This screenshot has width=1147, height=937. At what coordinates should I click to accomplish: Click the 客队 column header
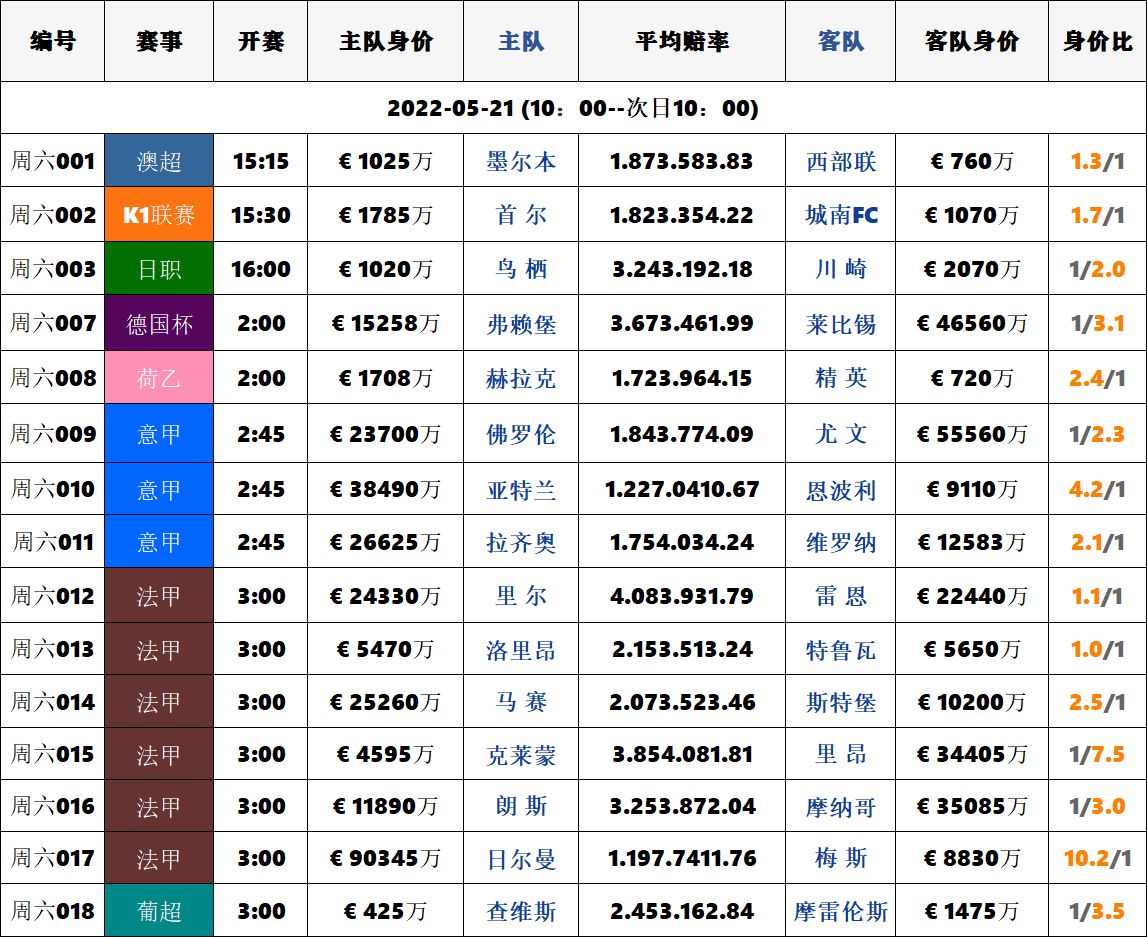[840, 42]
